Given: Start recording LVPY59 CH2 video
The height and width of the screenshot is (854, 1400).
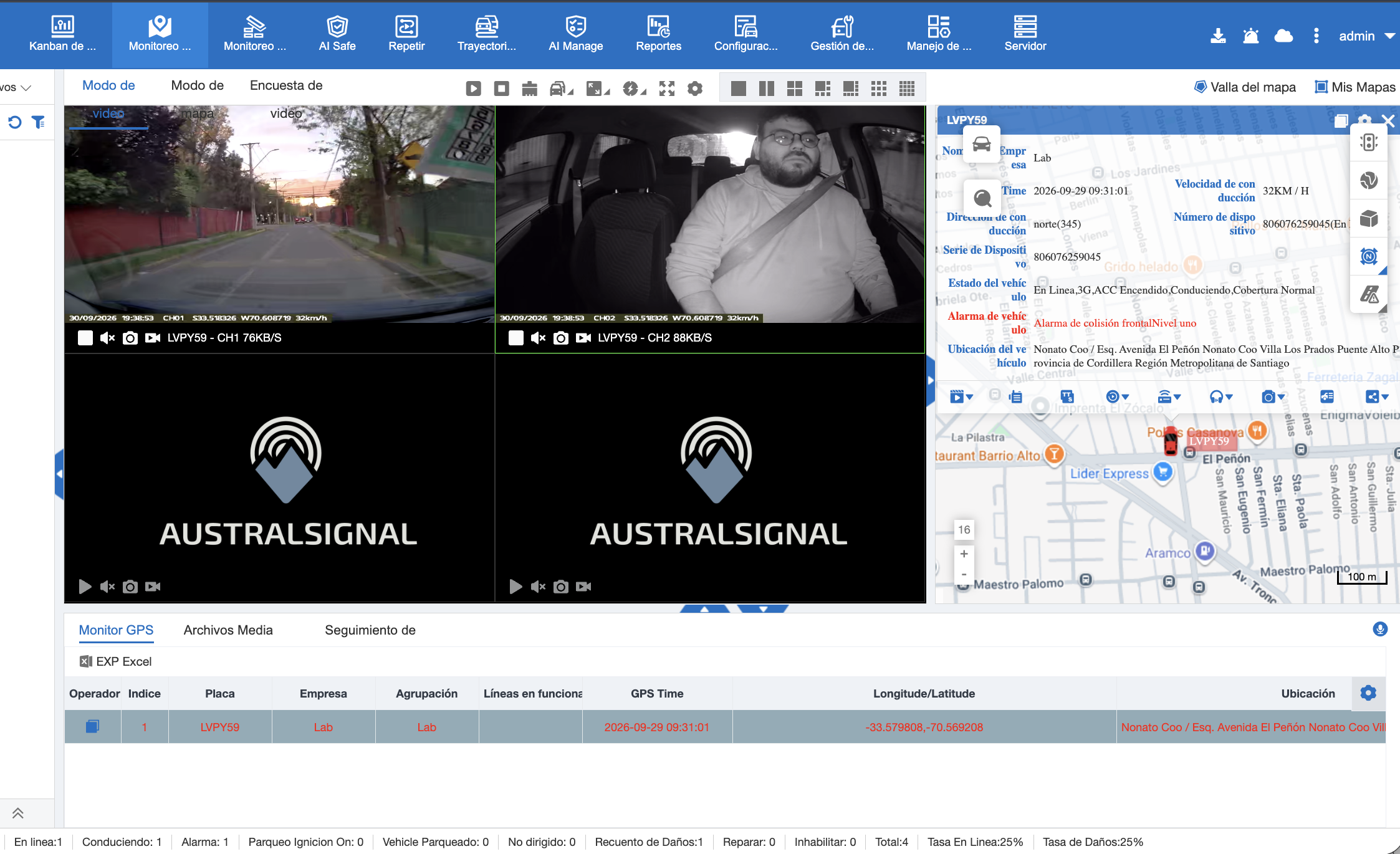Looking at the screenshot, I should coord(583,338).
